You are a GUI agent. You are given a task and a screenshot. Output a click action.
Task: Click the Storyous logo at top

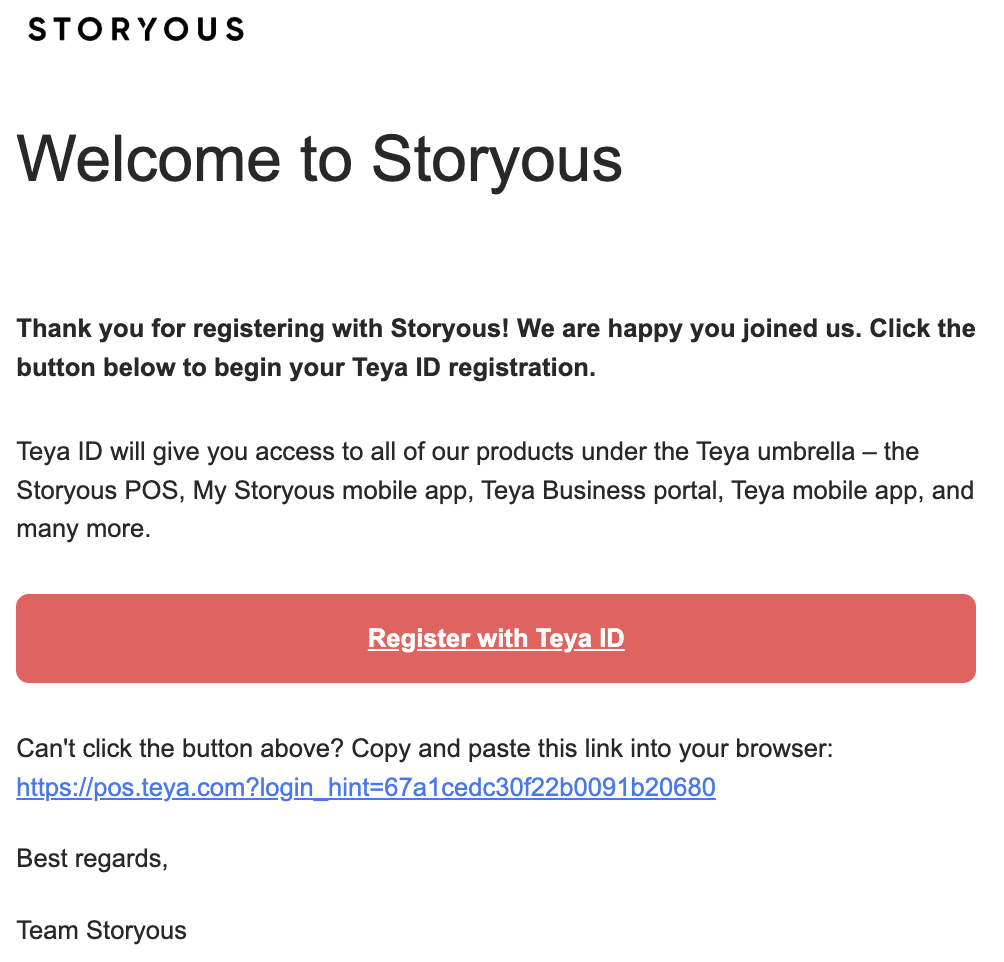136,29
